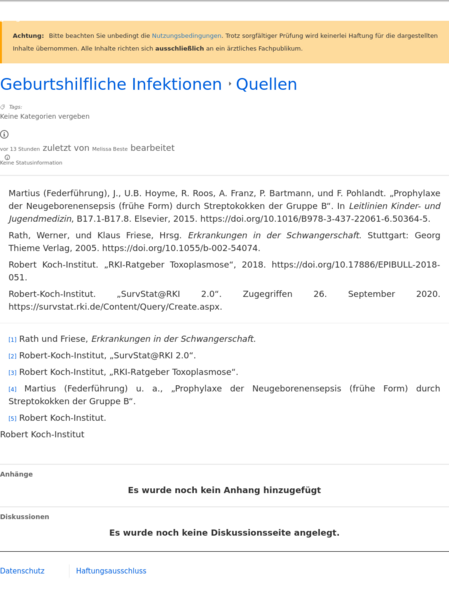Click the standalone 'Robert Koch-Institut' line below footnotes

42,434
